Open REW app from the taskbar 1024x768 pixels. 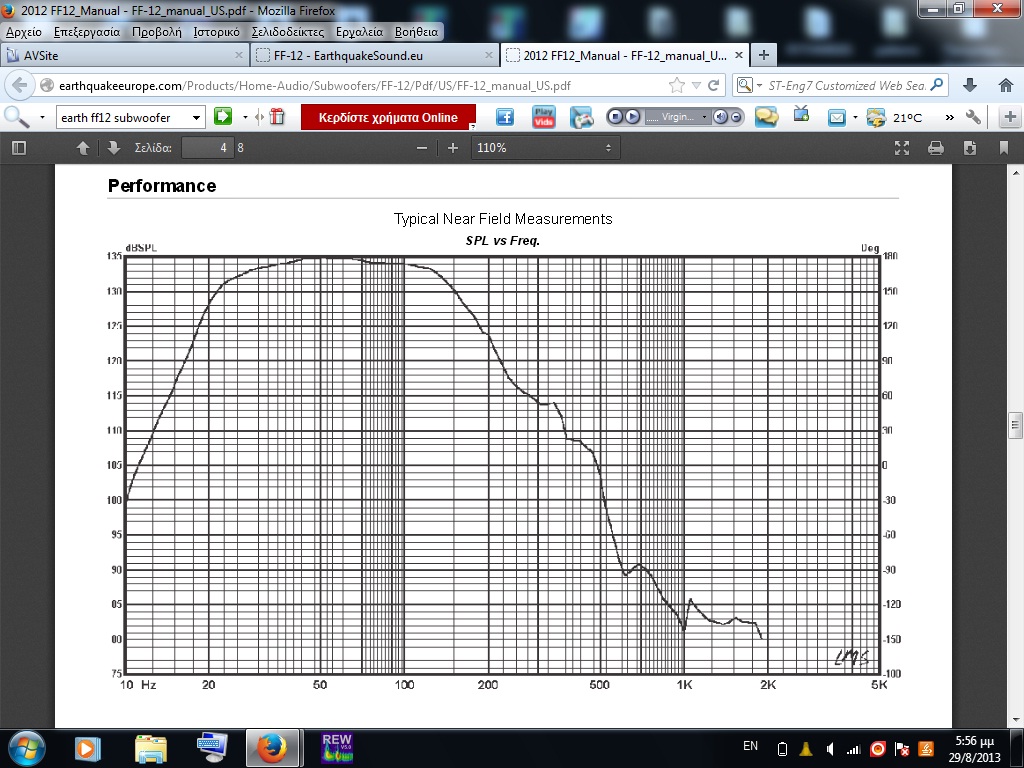point(337,747)
